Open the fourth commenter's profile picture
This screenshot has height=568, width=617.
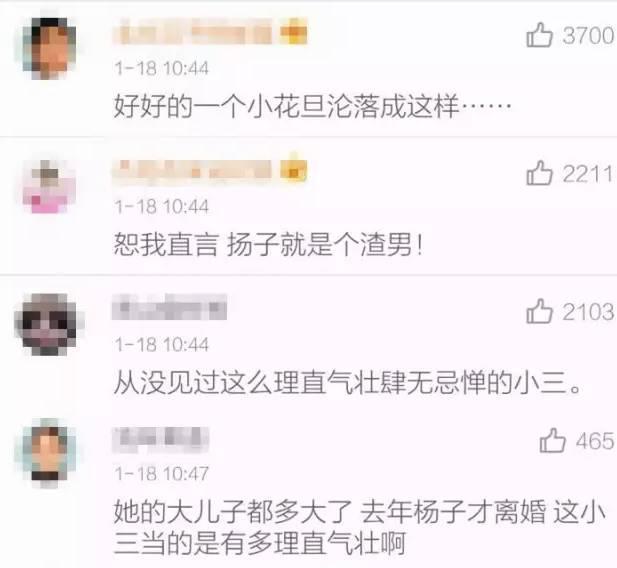click(49, 453)
